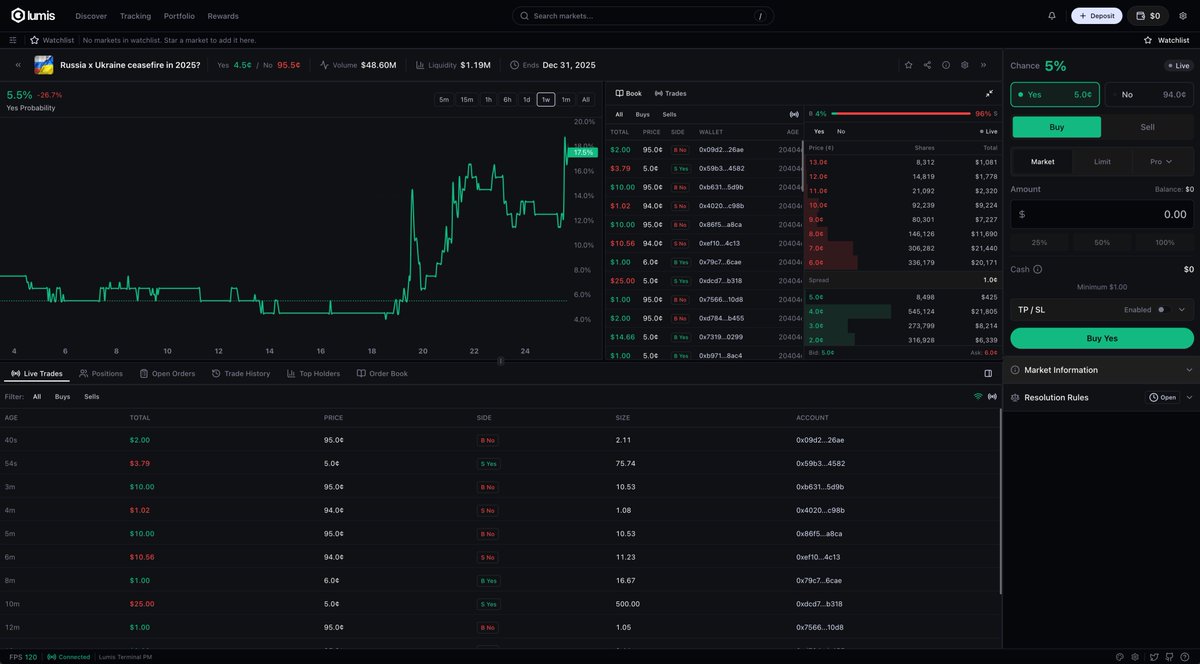Show the No order book side
Screen dimensions: 1200x664
pos(841,131)
